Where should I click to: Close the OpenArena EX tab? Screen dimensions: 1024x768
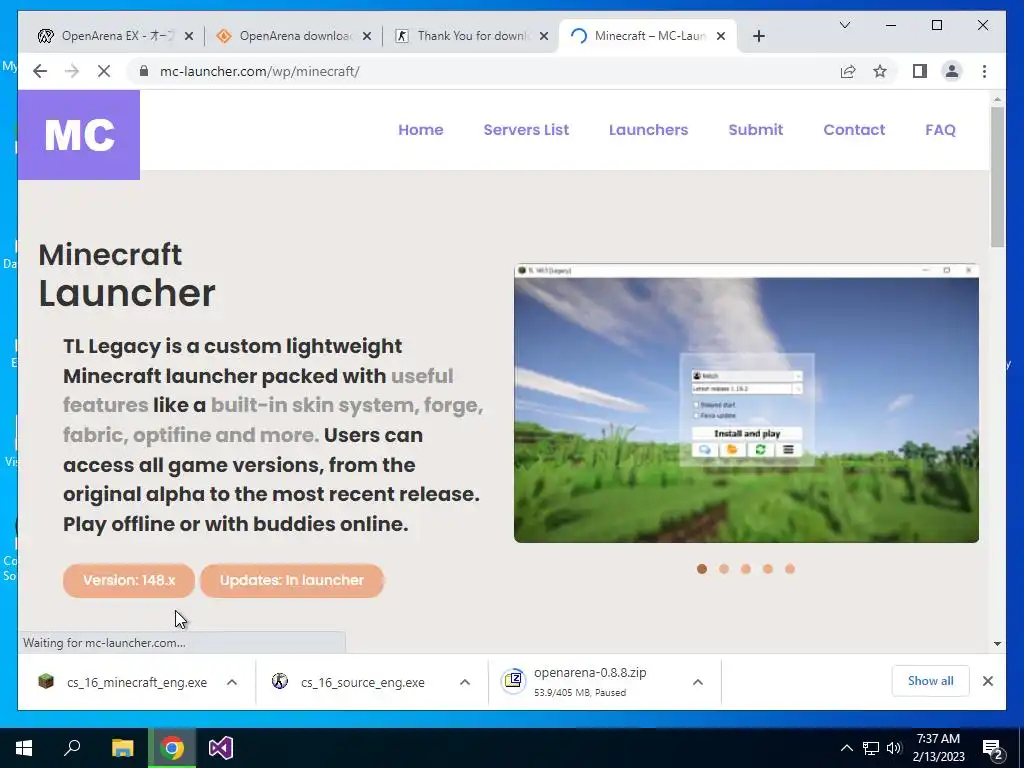coord(189,36)
